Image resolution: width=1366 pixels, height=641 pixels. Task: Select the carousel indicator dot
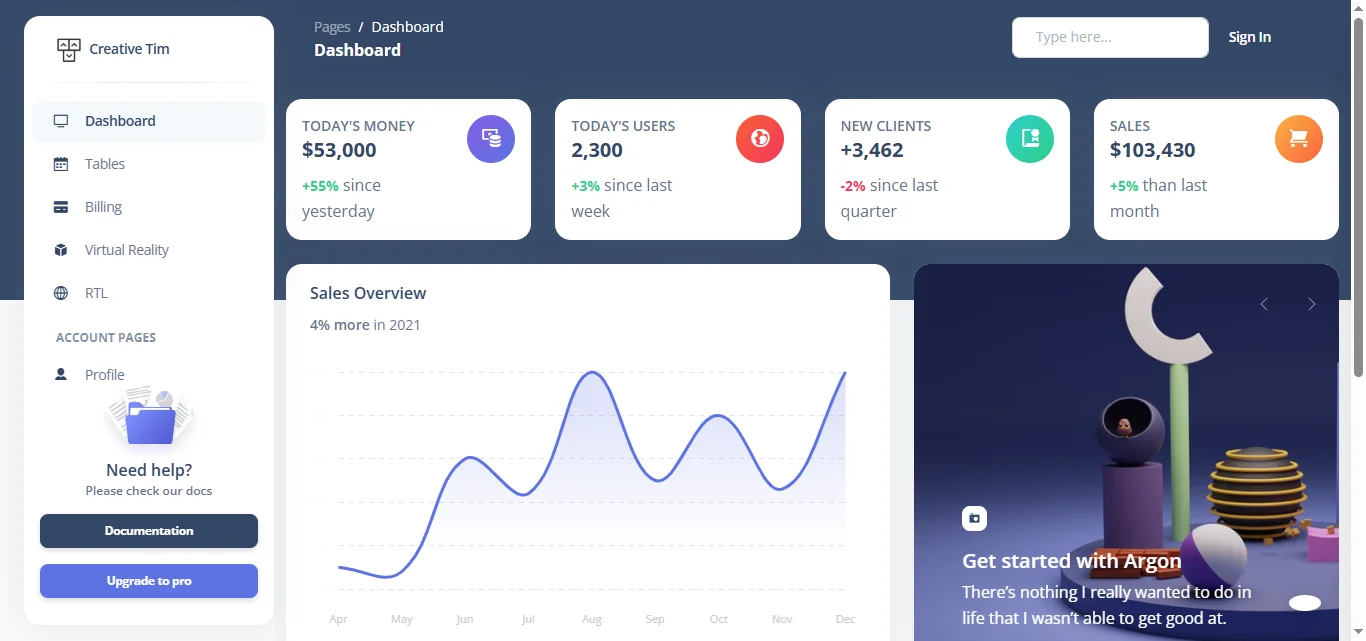(x=1304, y=603)
